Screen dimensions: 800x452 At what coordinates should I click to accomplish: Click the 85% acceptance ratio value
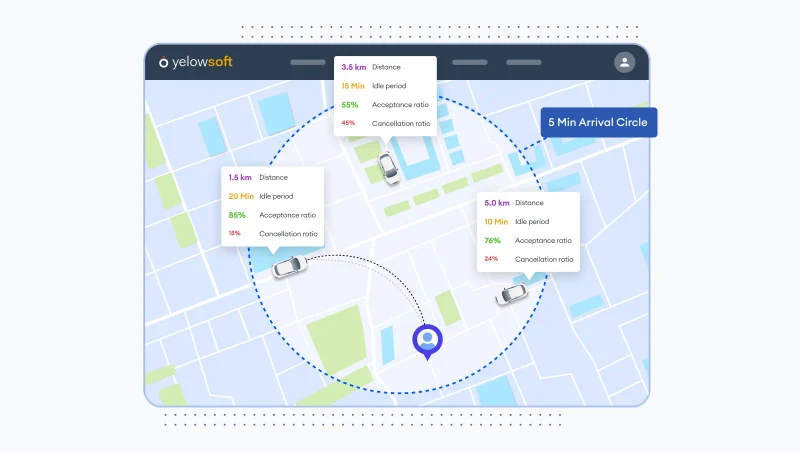(x=237, y=215)
